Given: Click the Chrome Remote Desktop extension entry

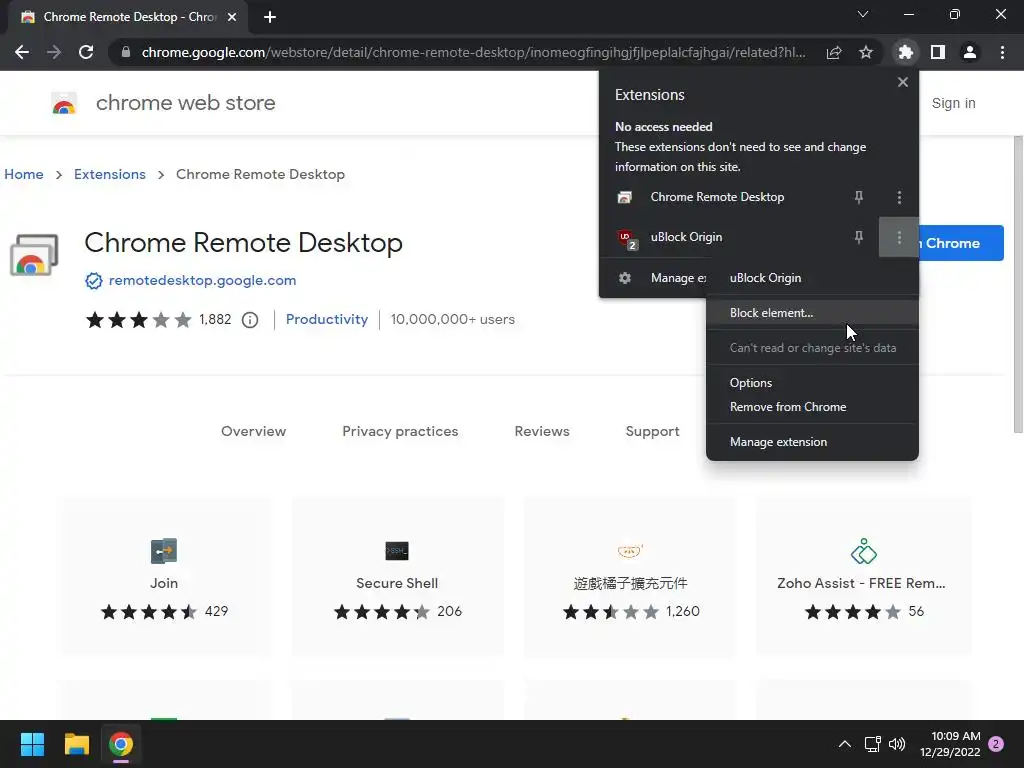Looking at the screenshot, I should click(x=717, y=197).
